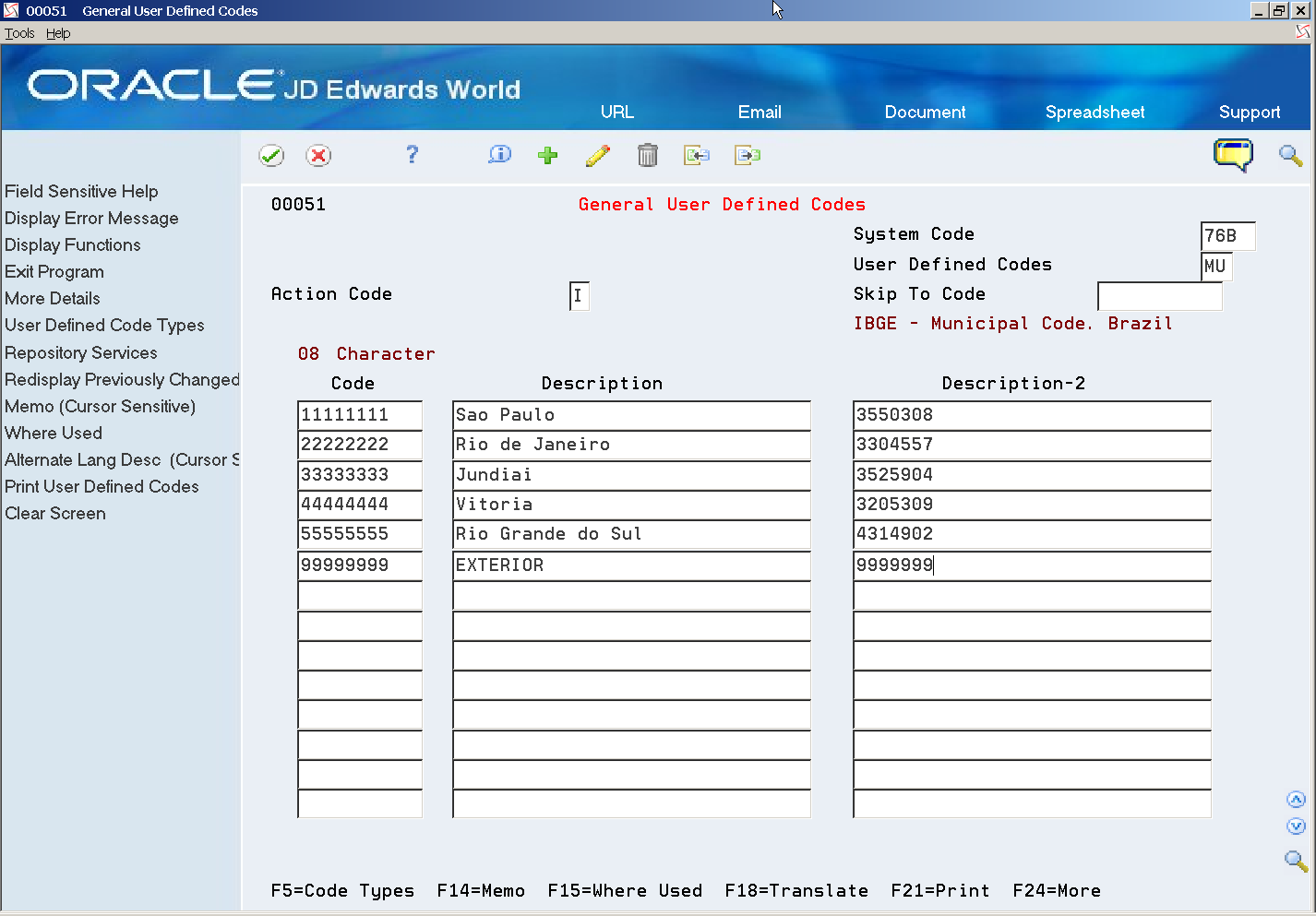
Task: Click the F18=Translate function key
Action: (x=796, y=891)
